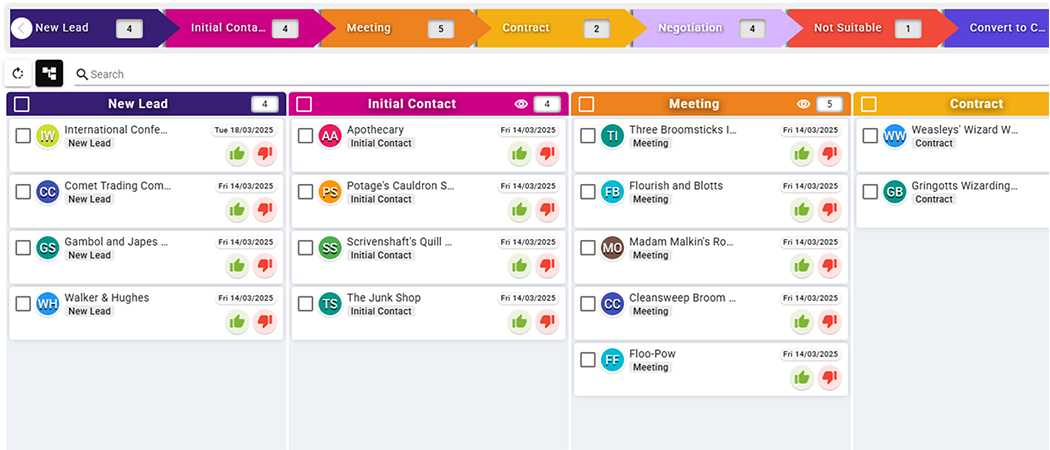
Task: Click the count badge 5 in Meeting column header
Action: pos(830,104)
